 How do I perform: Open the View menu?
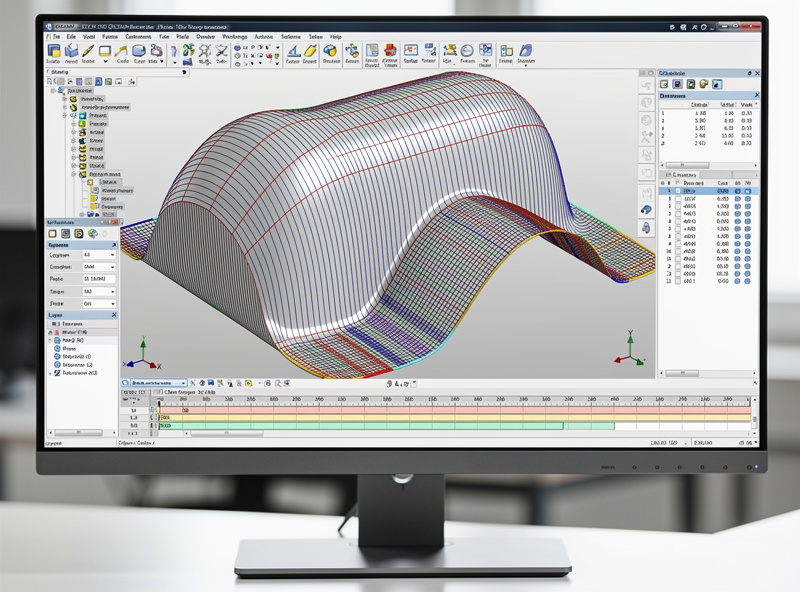pyautogui.click(x=89, y=37)
